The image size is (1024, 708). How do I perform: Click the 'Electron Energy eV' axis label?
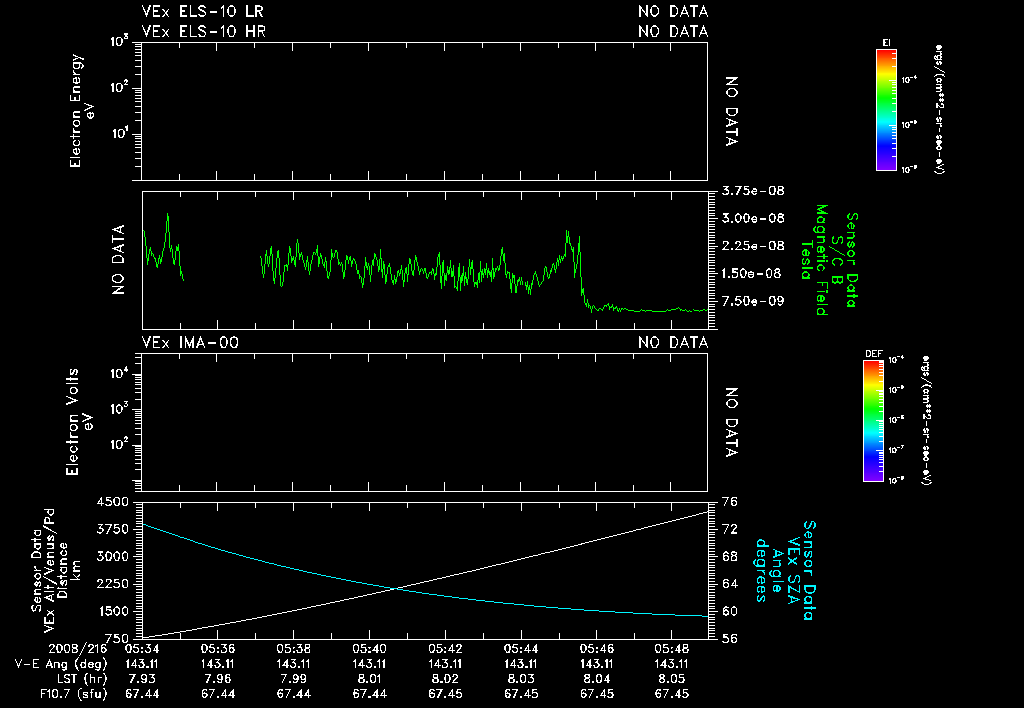click(82, 111)
